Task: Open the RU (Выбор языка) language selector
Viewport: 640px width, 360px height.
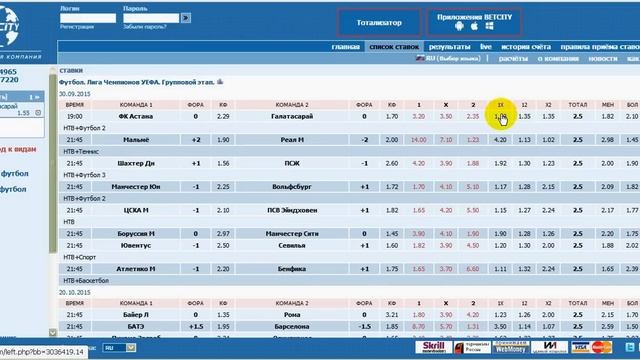Action: click(453, 58)
